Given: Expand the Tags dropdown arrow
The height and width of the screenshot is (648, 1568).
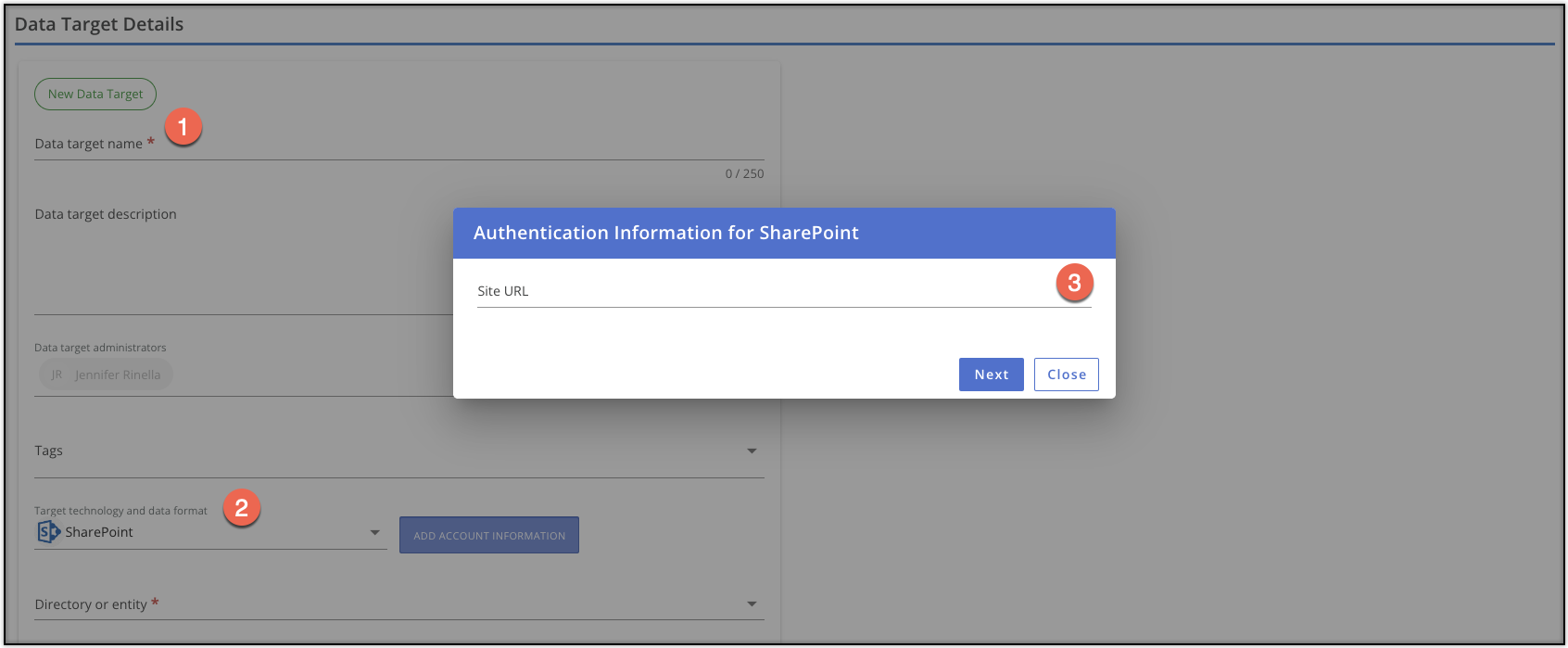Looking at the screenshot, I should click(x=752, y=451).
